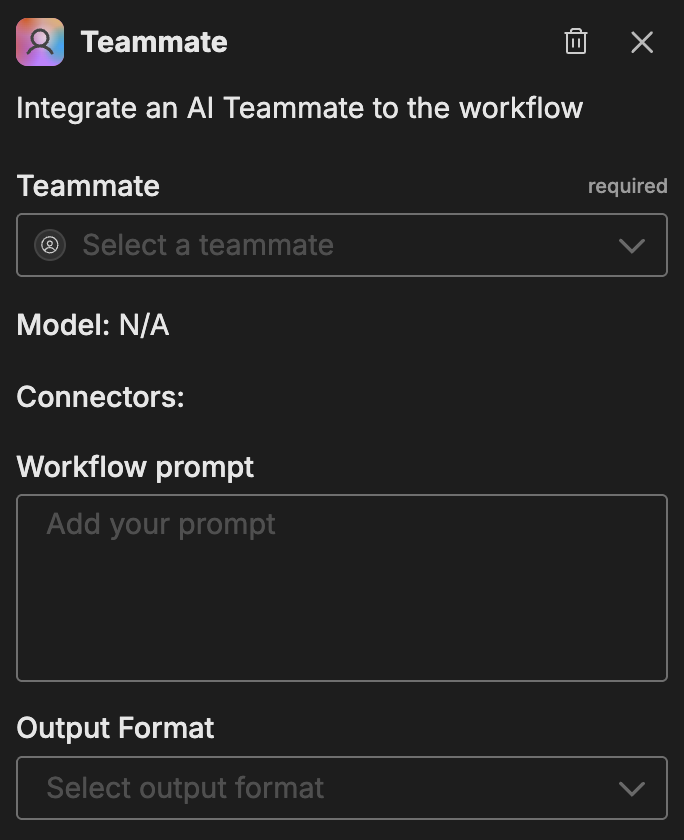This screenshot has width=684, height=840.
Task: Delete the Teammate node using the trash icon
Action: click(575, 42)
